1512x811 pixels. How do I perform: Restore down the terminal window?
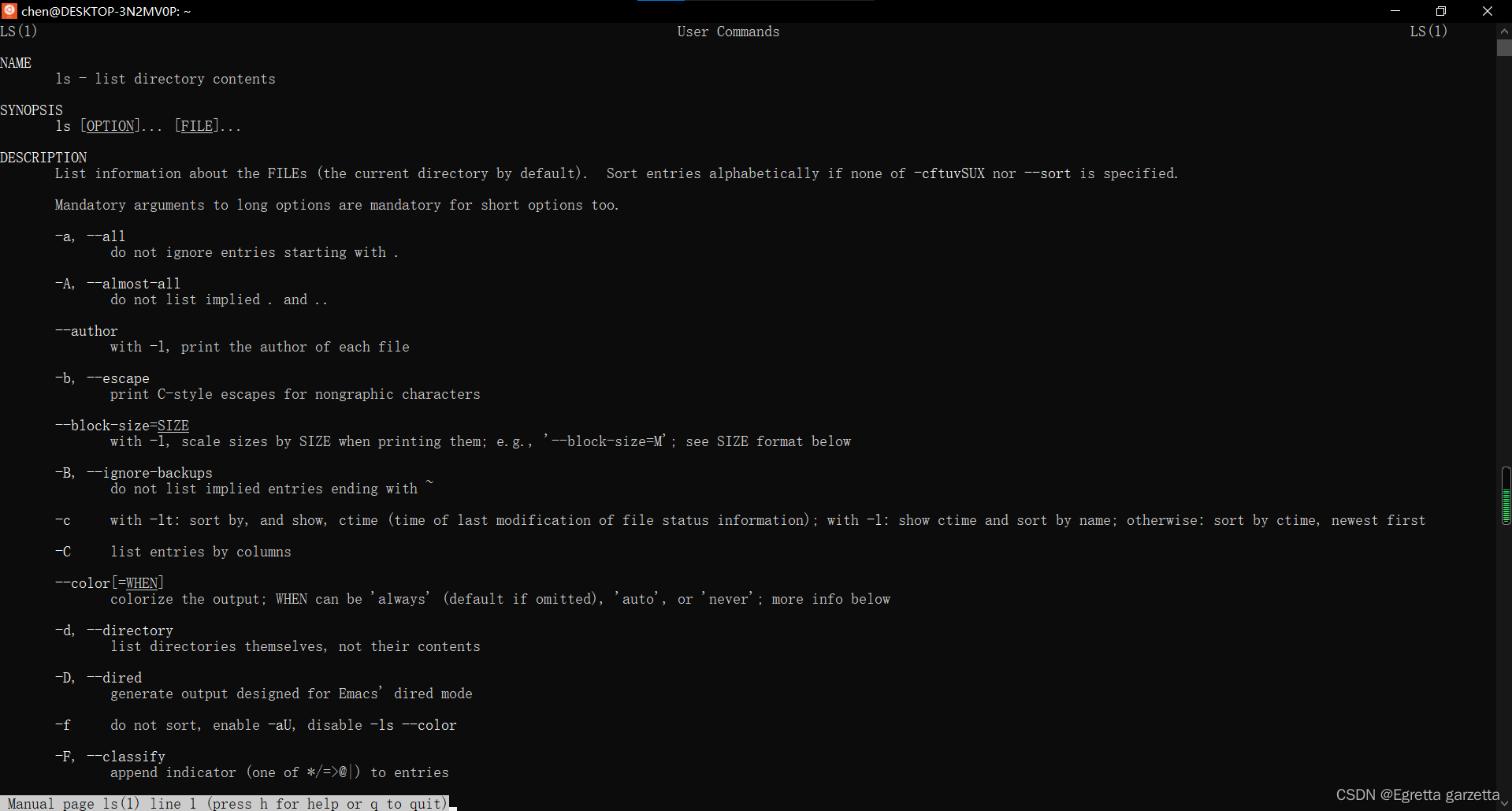[1441, 11]
